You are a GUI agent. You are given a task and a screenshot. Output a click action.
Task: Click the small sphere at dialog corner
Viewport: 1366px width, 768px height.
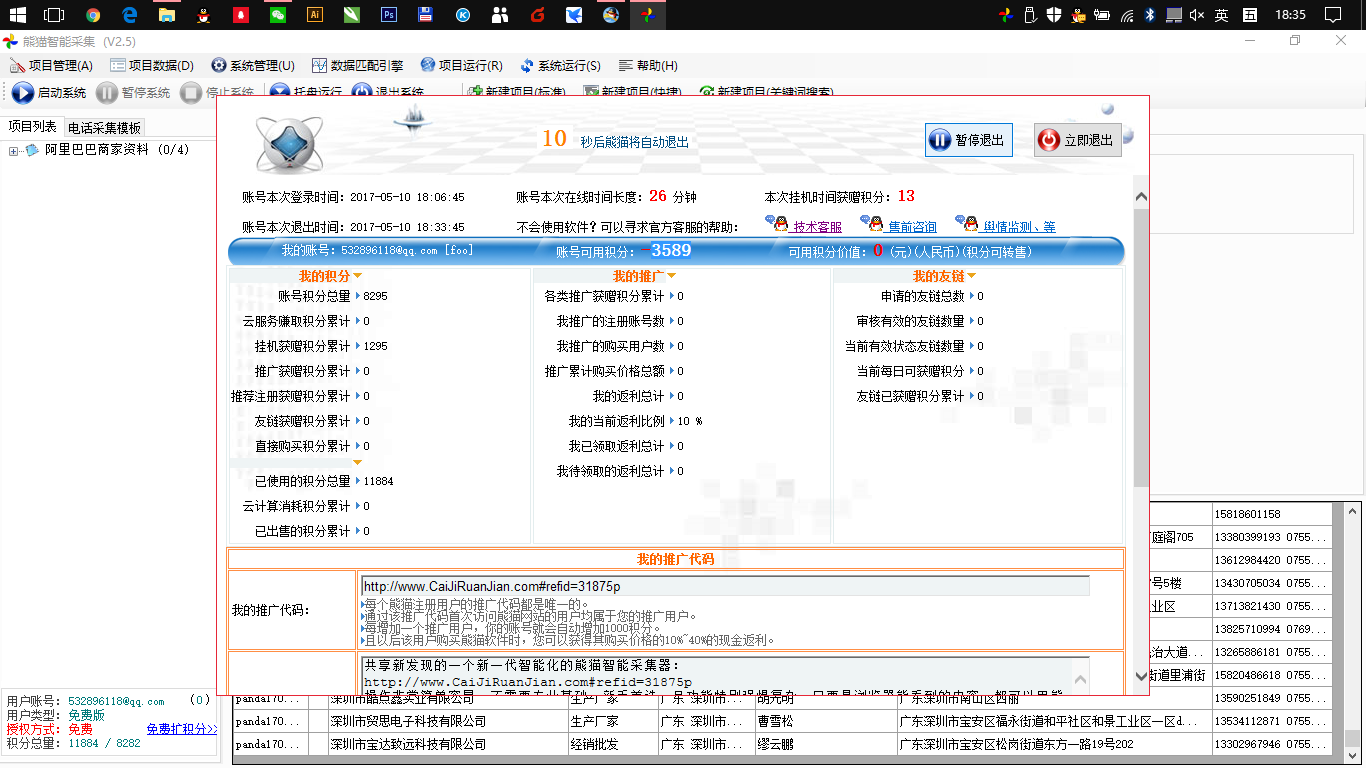pos(1107,109)
